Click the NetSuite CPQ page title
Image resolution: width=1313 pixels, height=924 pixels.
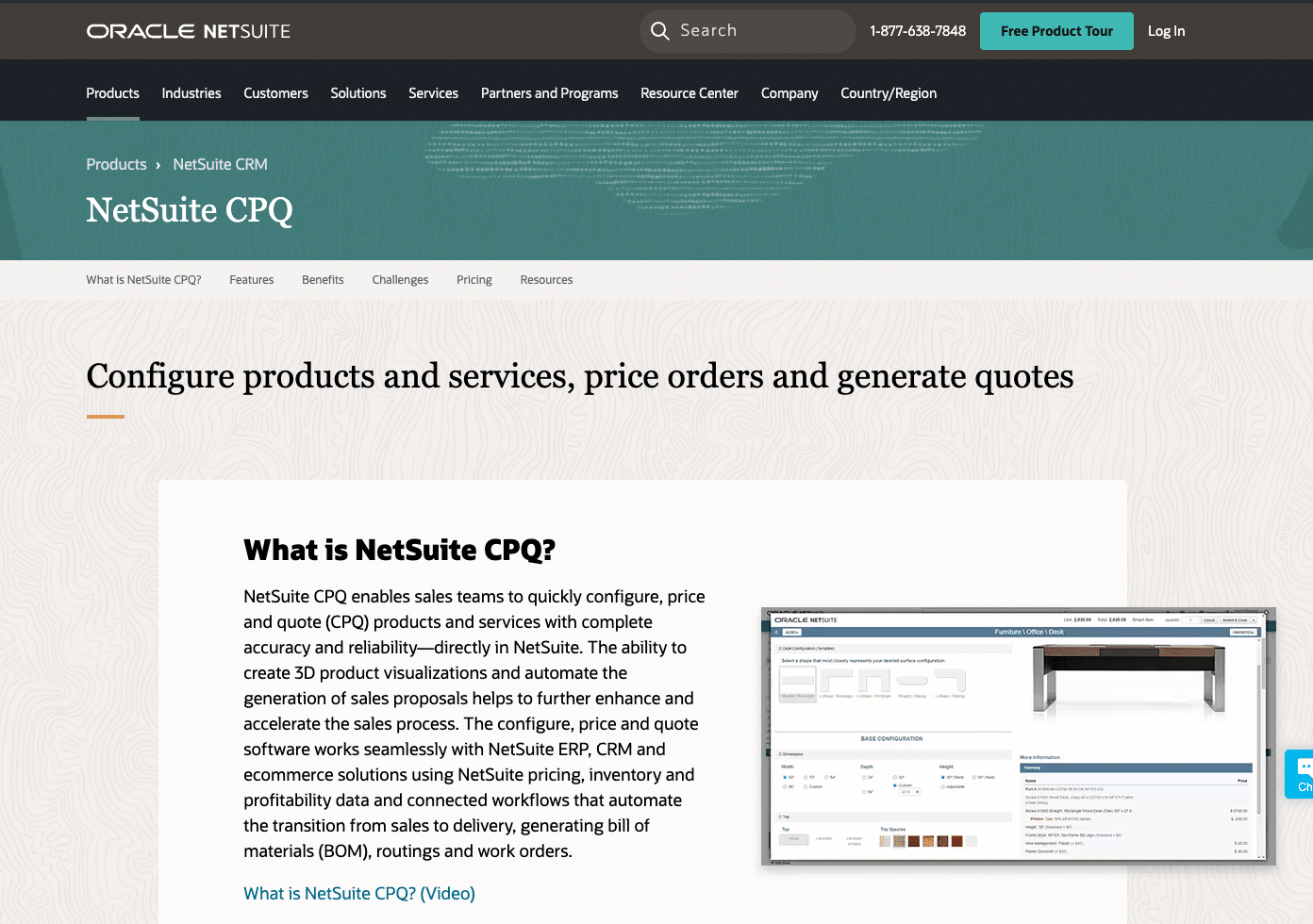(x=190, y=210)
